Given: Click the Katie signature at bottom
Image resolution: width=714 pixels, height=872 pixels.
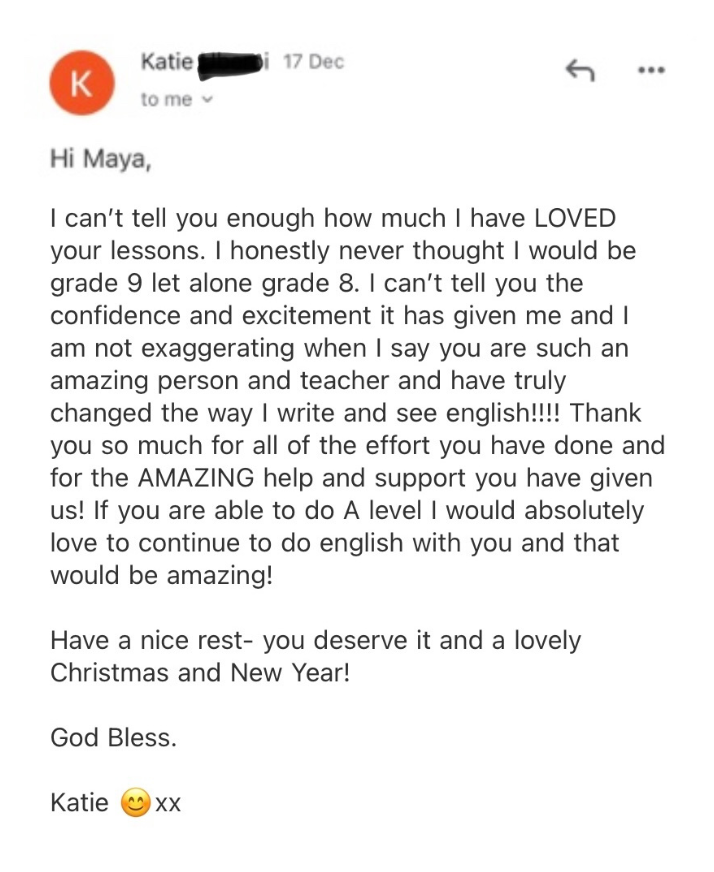Looking at the screenshot, I should [x=80, y=802].
